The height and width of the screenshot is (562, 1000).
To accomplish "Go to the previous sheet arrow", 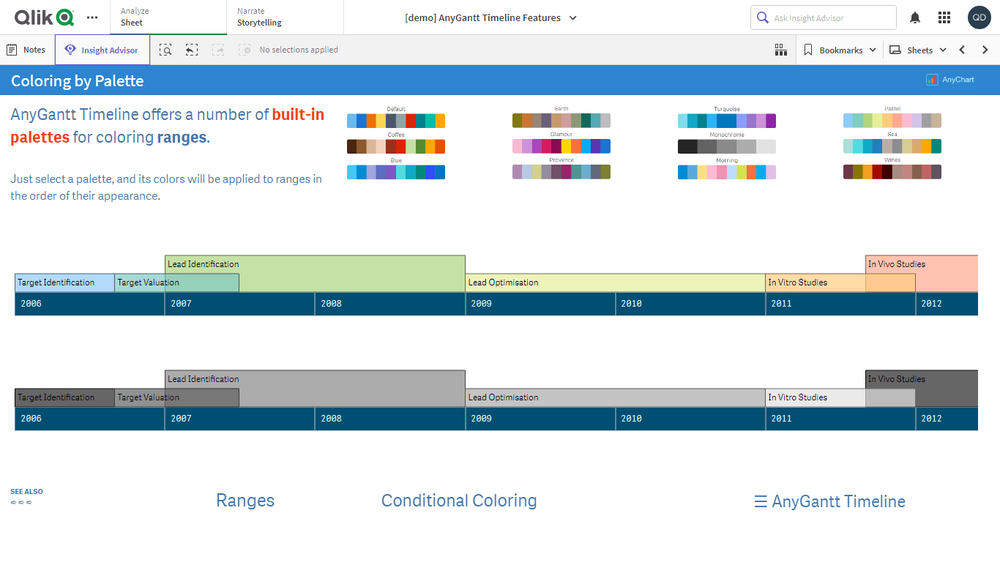I will point(962,50).
